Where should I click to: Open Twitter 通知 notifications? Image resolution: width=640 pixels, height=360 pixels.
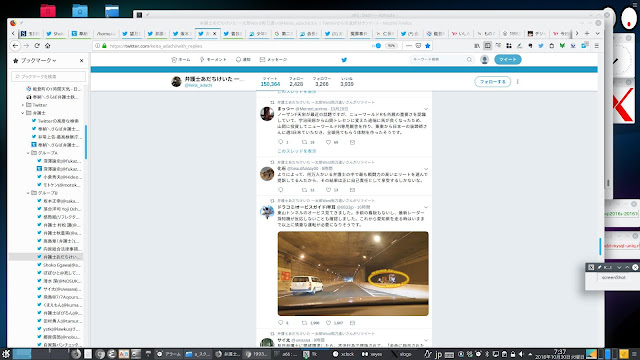pyautogui.click(x=243, y=60)
